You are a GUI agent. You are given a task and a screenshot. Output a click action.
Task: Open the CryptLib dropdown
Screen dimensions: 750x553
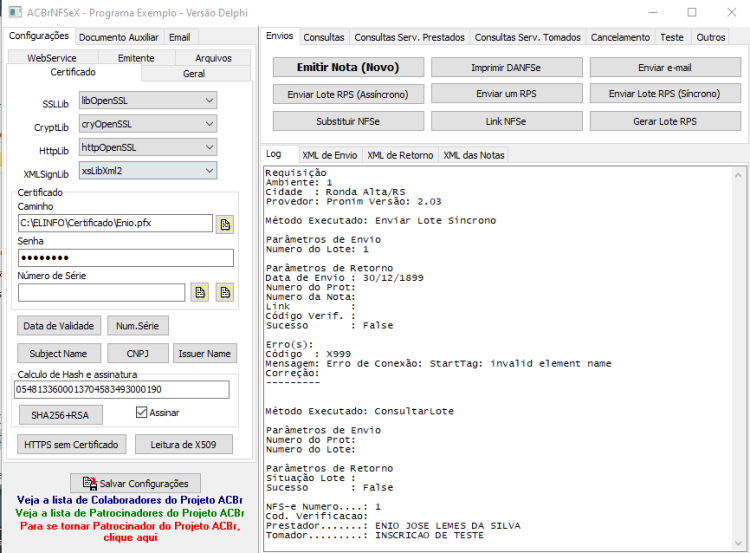click(148, 124)
